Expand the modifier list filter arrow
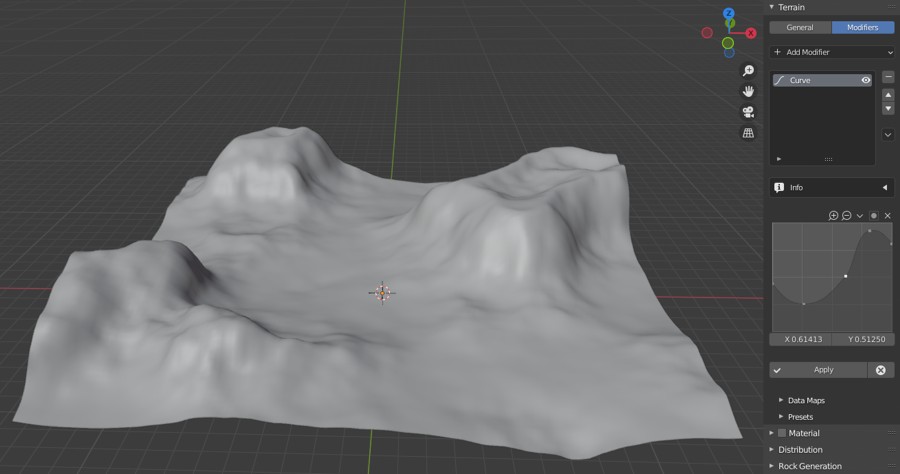Viewport: 900px width, 474px height. point(779,159)
